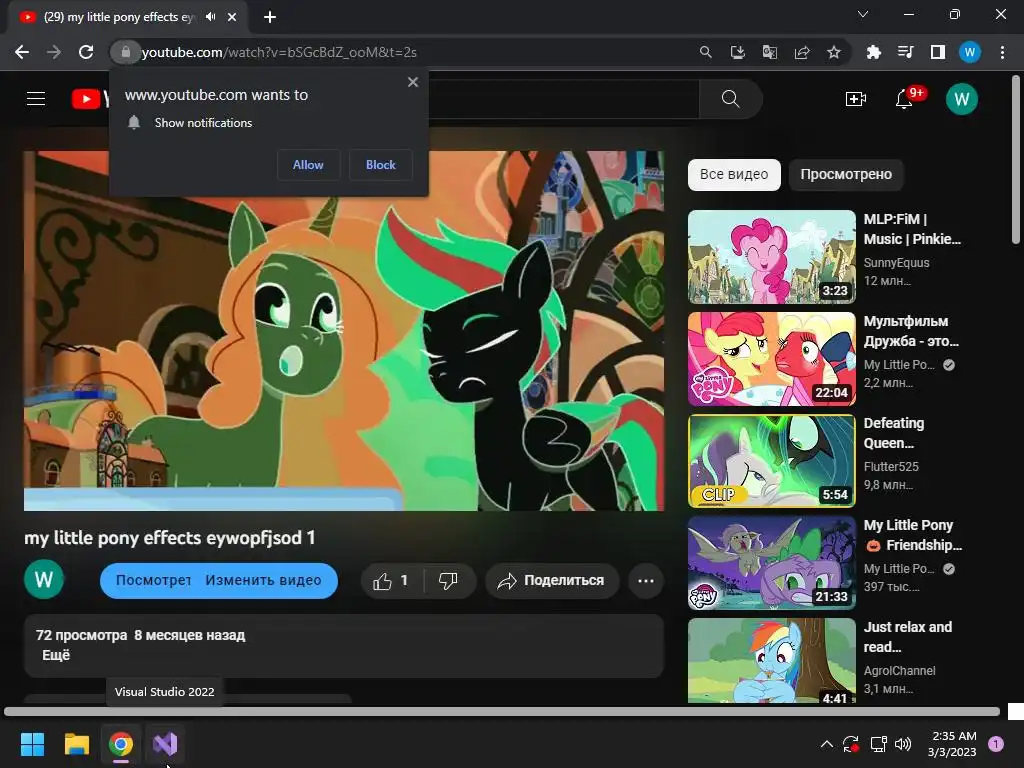Image resolution: width=1024 pixels, height=768 pixels.
Task: Dislike the video with thumbs down
Action: coord(449,581)
